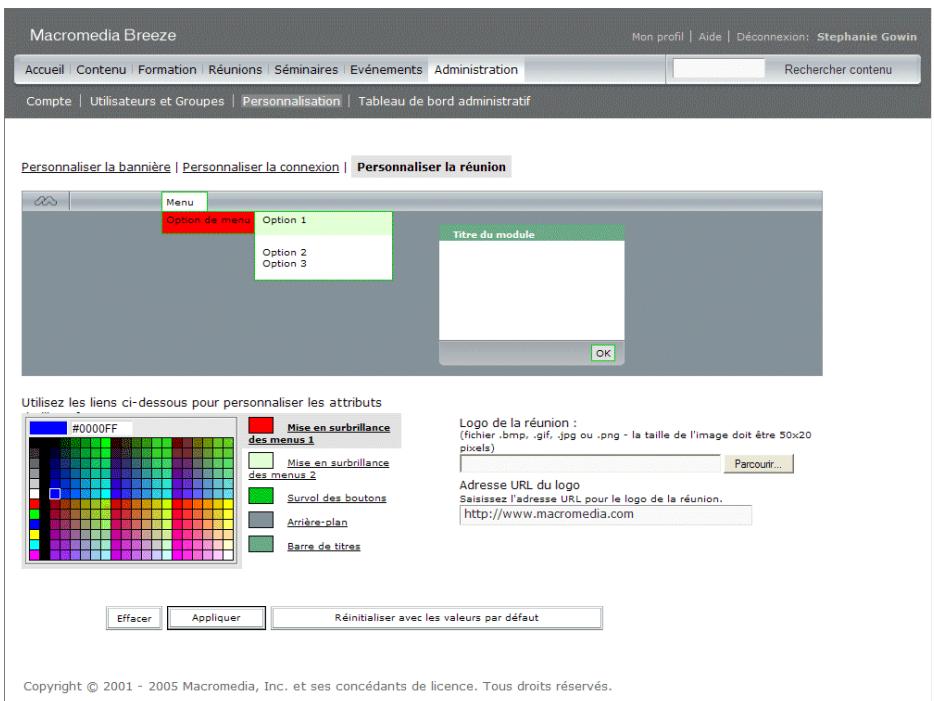
Task: Click the Appliquer button
Action: coord(216,618)
